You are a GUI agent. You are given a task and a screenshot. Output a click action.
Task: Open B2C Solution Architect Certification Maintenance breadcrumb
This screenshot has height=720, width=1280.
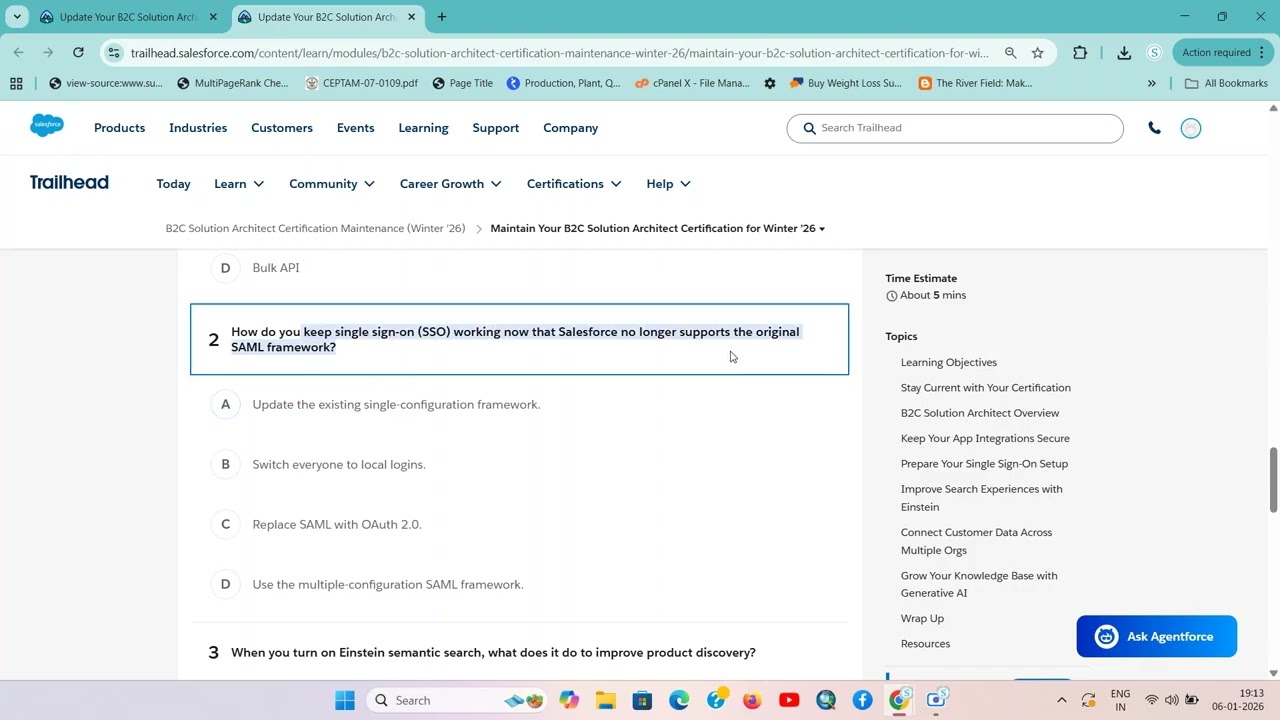(x=315, y=229)
